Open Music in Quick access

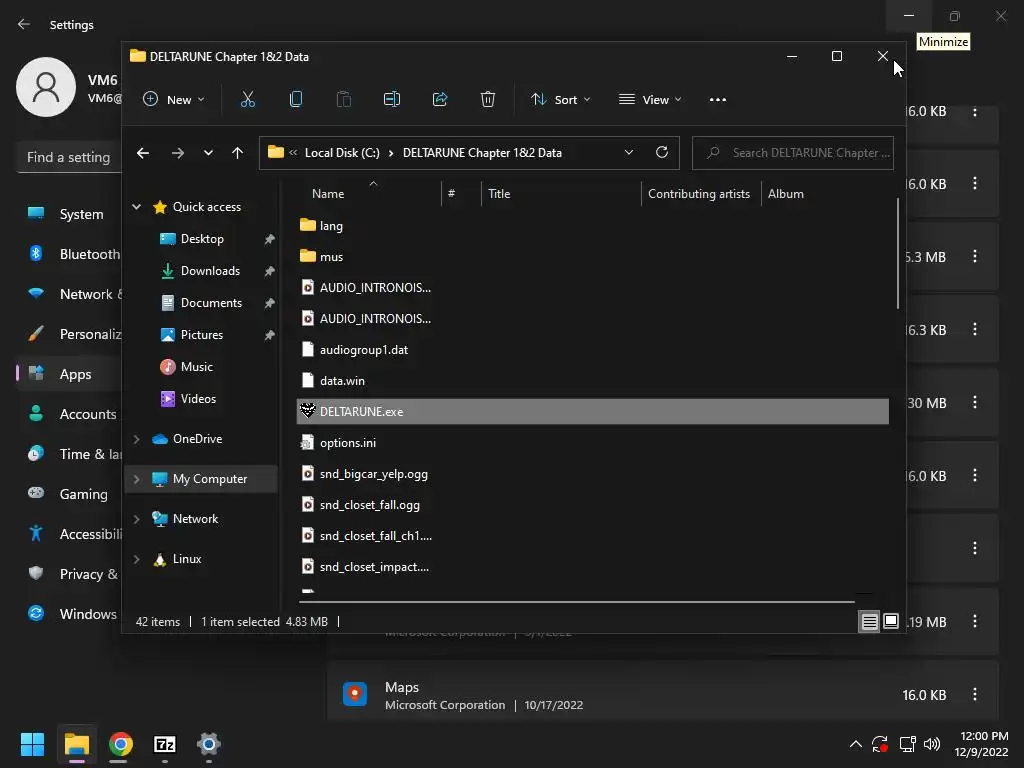[x=197, y=367]
